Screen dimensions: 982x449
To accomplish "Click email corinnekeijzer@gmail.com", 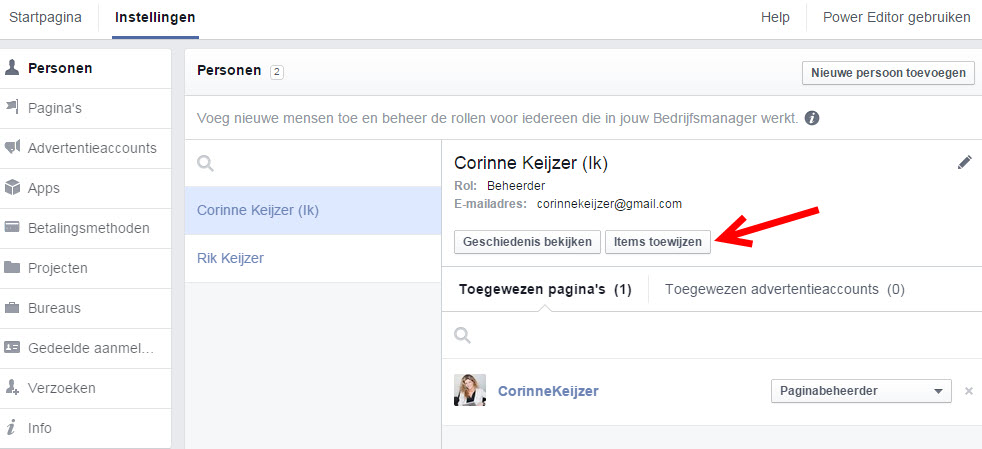I will [609, 204].
